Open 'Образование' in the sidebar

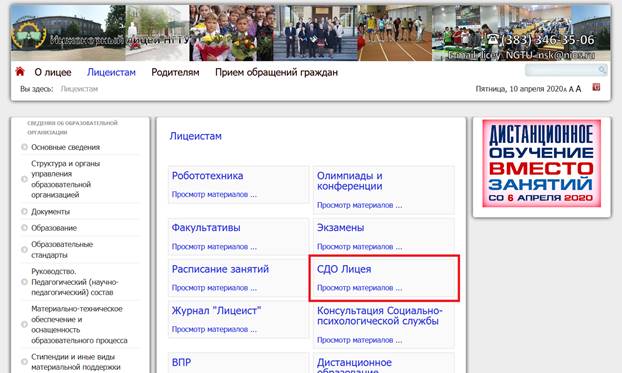click(54, 228)
